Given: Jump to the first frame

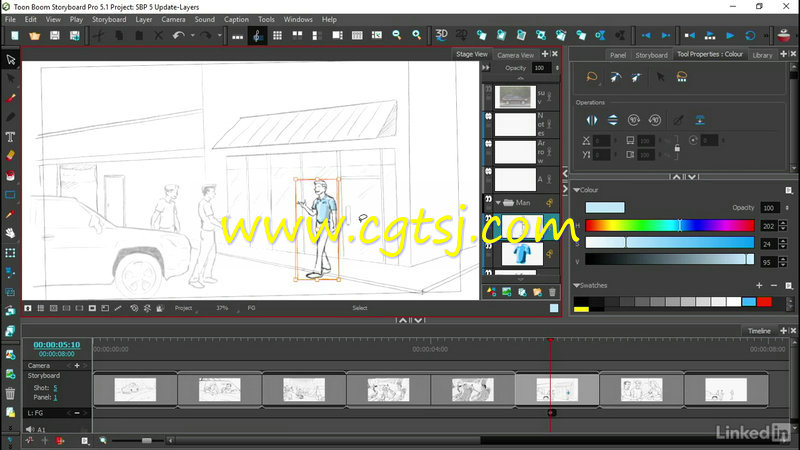Looking at the screenshot, I should point(690,35).
